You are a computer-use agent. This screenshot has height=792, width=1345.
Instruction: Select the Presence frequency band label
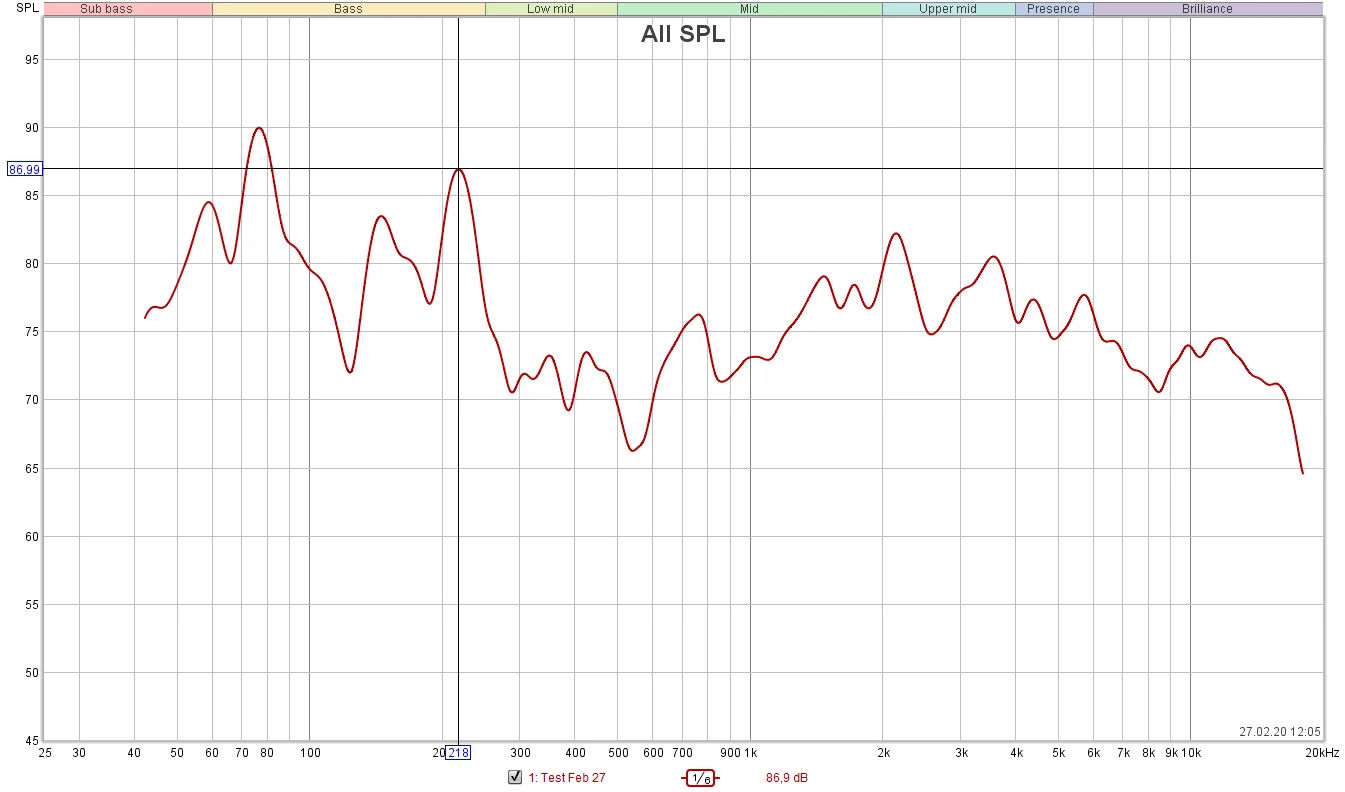(x=1054, y=9)
